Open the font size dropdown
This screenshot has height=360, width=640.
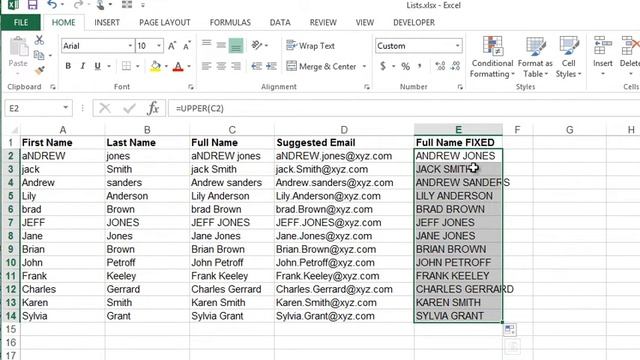159,46
